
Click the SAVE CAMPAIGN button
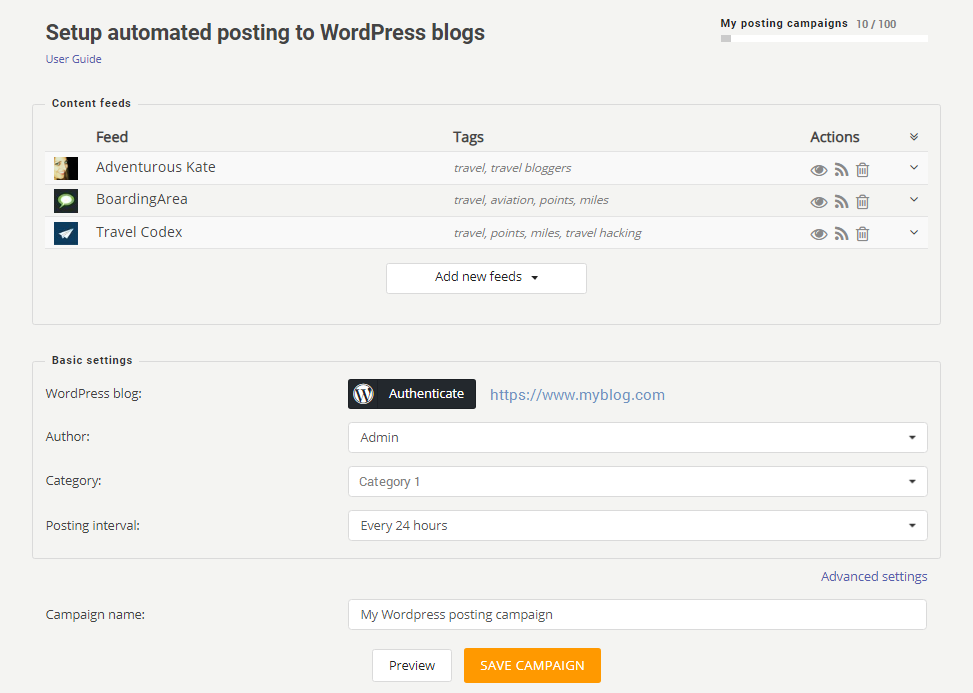(532, 665)
